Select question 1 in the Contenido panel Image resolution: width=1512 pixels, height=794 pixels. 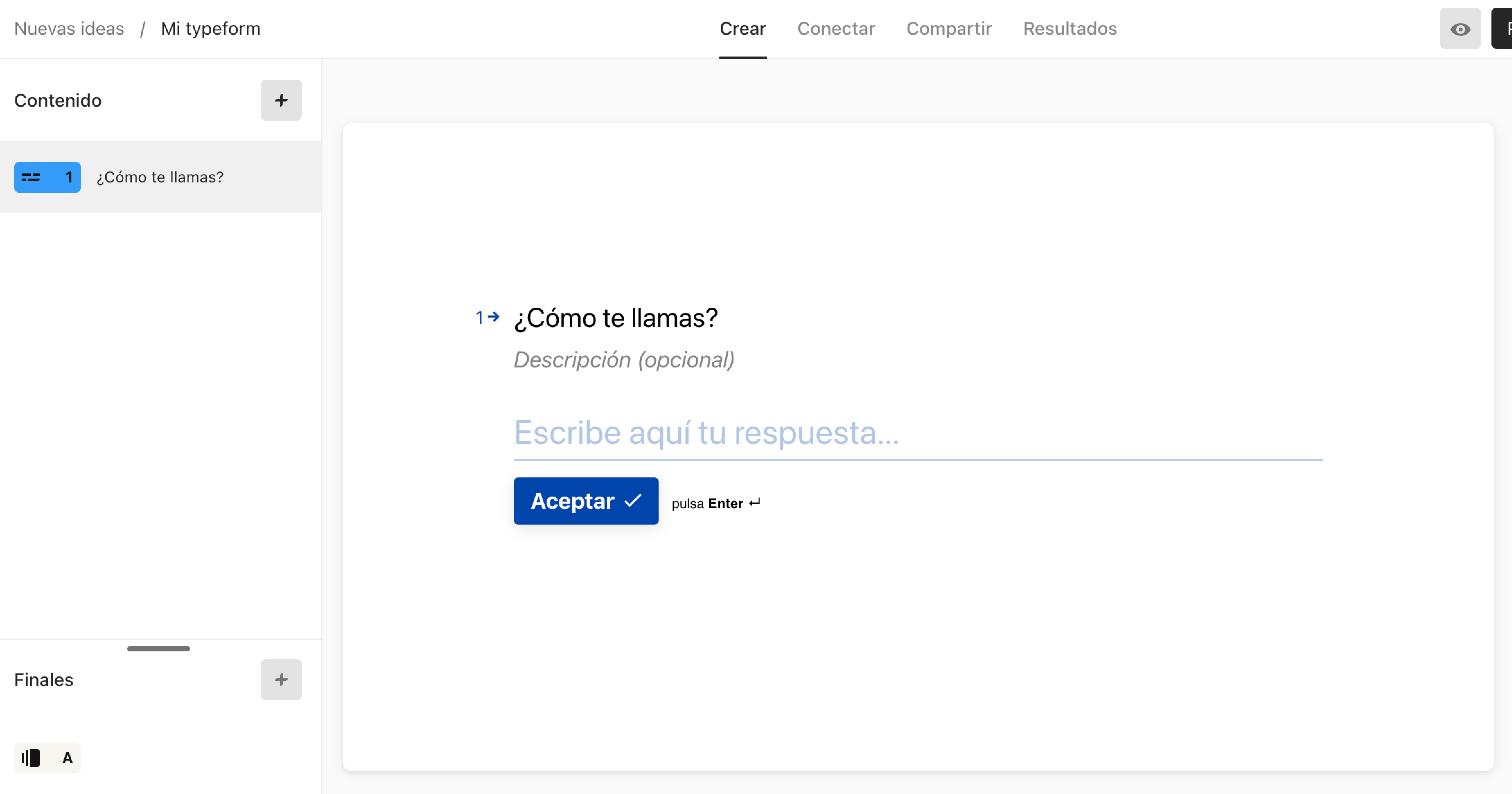(160, 177)
